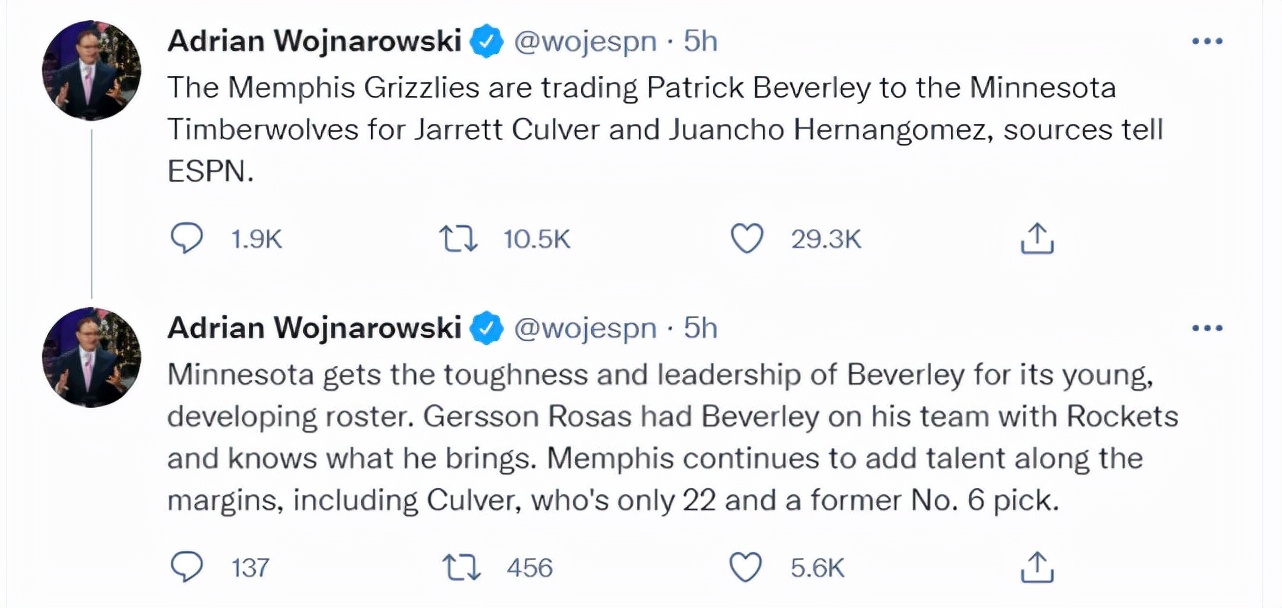Open more options on the first tweet
The height and width of the screenshot is (608, 1282).
coord(1207,41)
